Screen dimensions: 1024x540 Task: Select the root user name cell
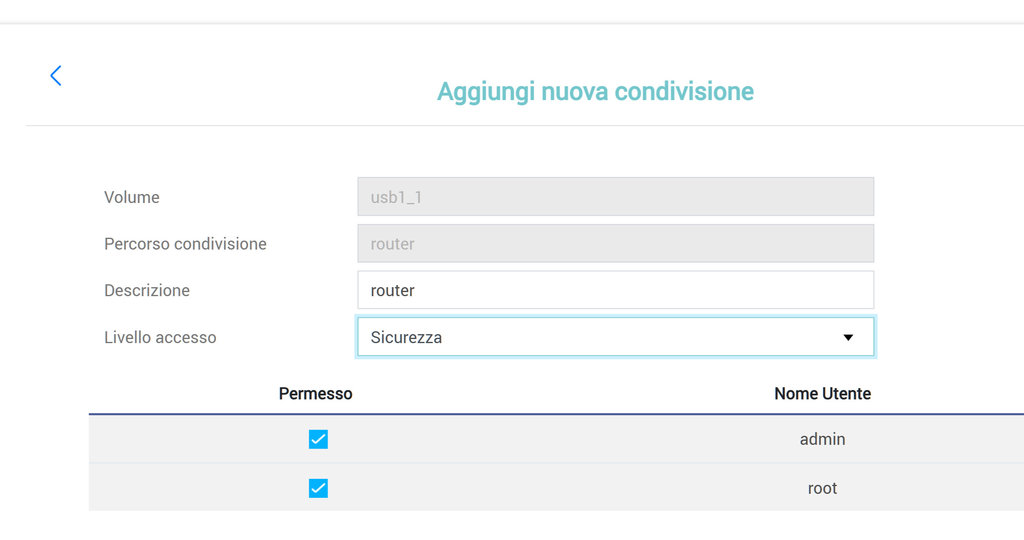tap(822, 488)
